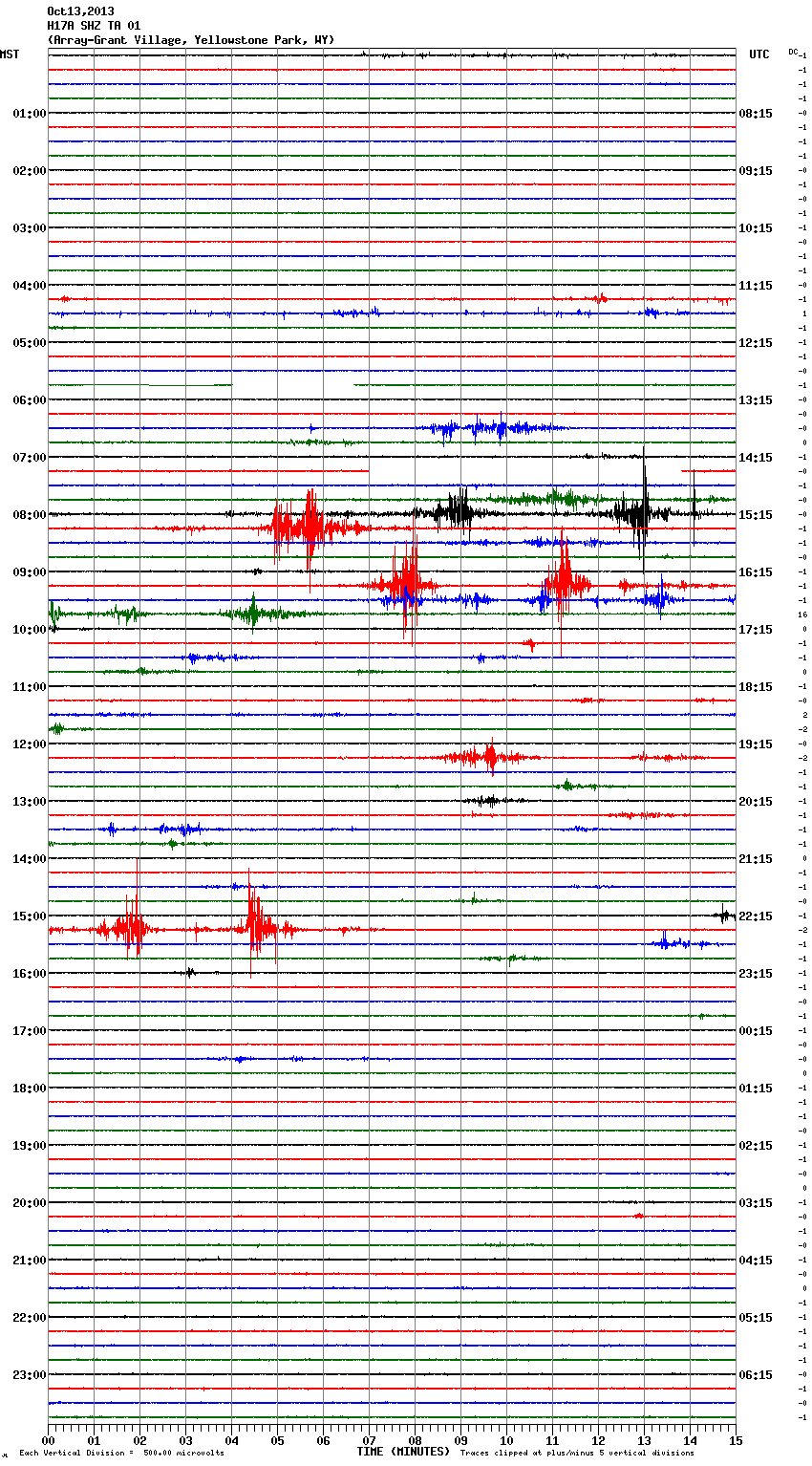Click the 12:15 UTC time label
Viewport: 812px width, 1466px height.
(x=756, y=343)
